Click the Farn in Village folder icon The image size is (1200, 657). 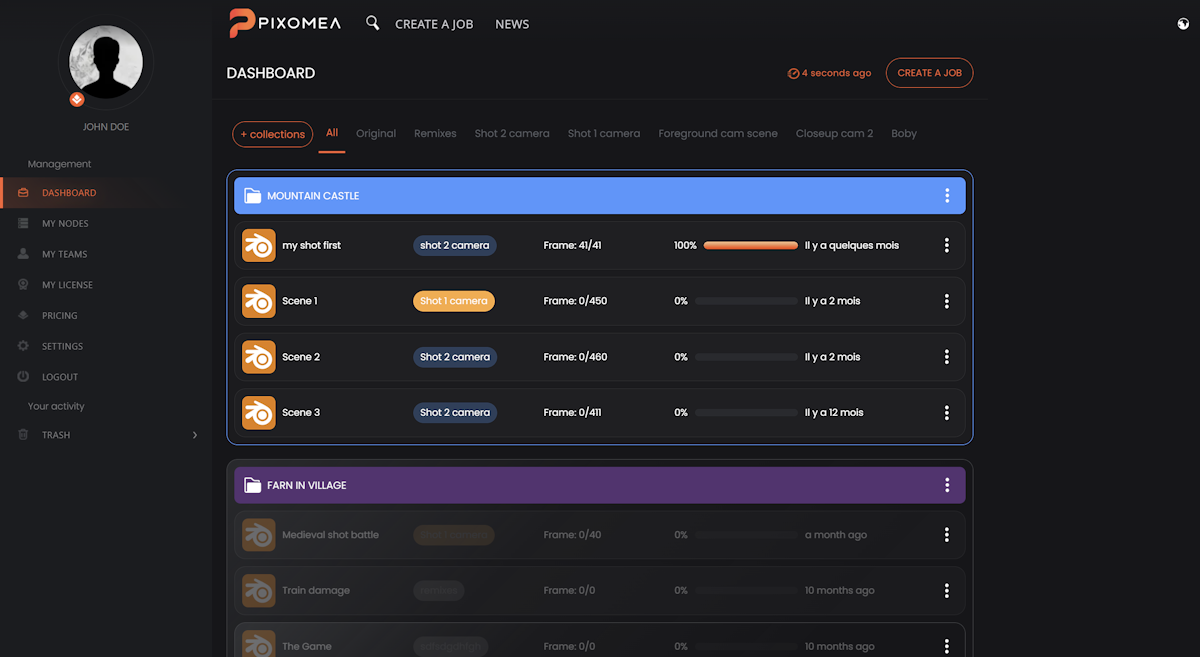[x=252, y=485]
